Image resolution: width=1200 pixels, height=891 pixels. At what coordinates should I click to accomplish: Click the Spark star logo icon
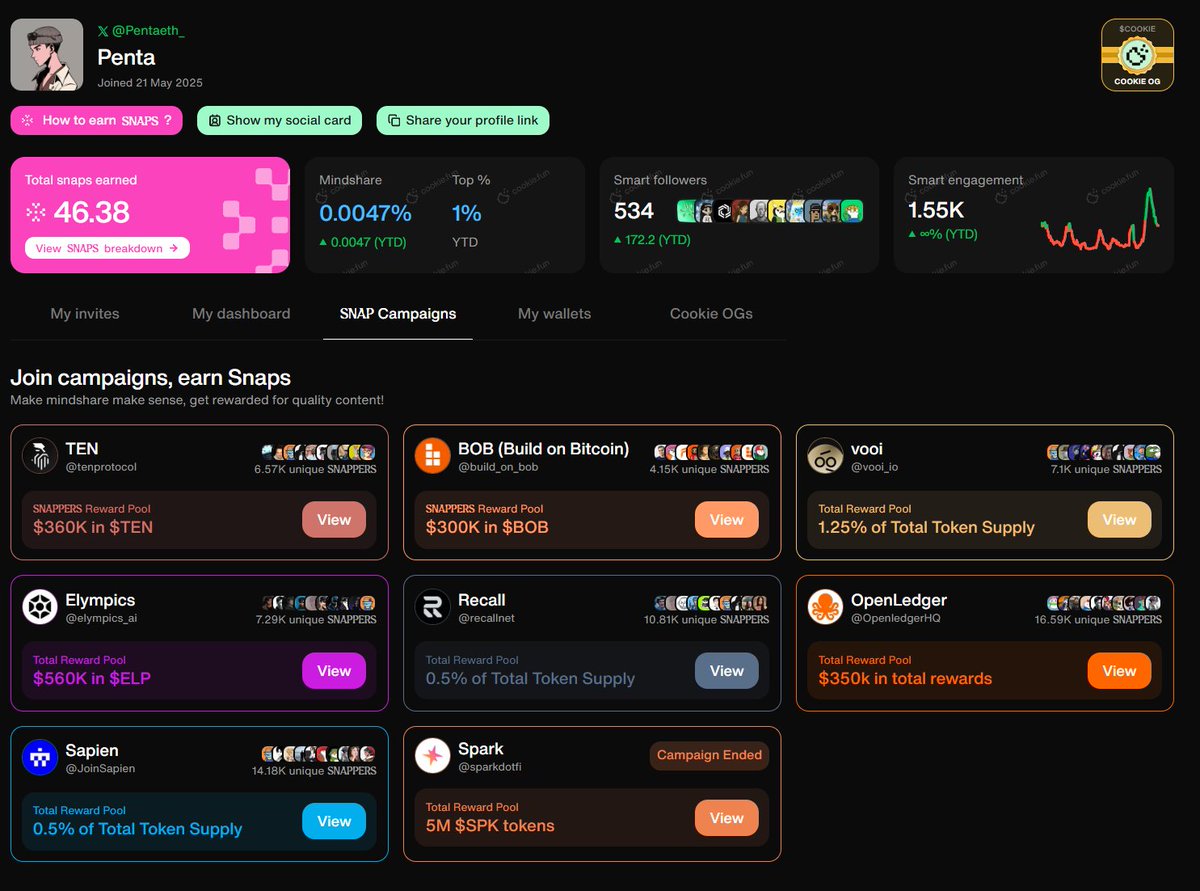pyautogui.click(x=432, y=756)
